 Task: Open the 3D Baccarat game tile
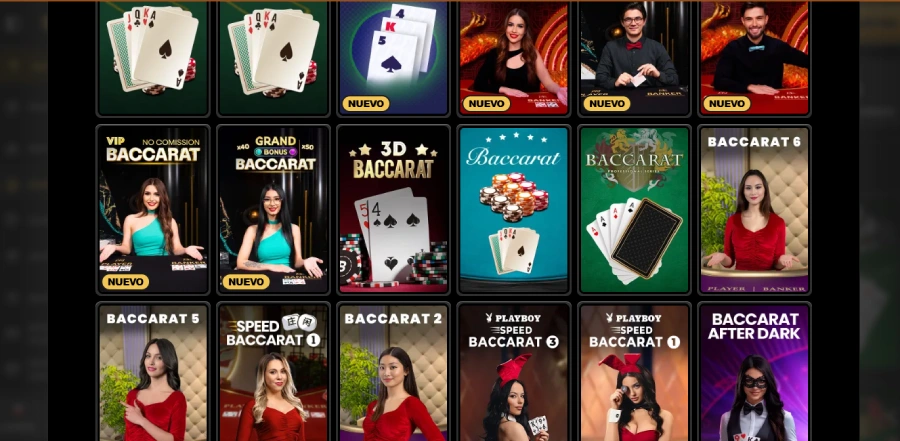pyautogui.click(x=394, y=210)
